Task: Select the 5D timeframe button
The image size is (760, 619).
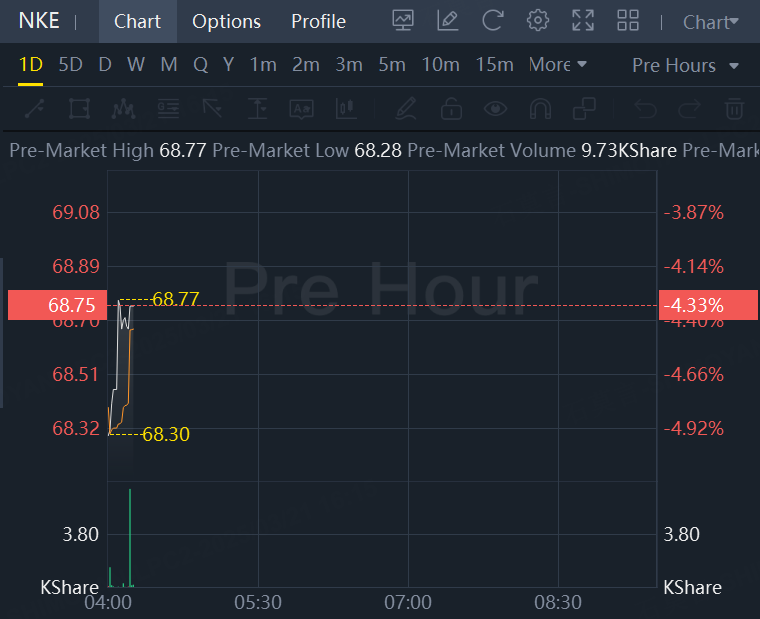Action: click(x=70, y=65)
